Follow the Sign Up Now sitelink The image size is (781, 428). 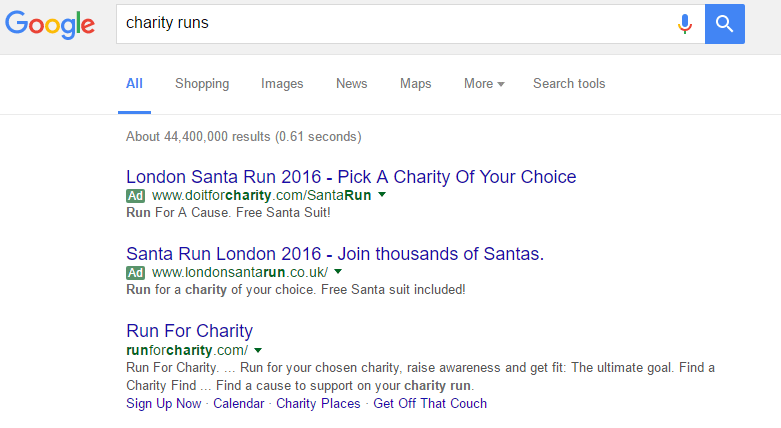tap(163, 404)
